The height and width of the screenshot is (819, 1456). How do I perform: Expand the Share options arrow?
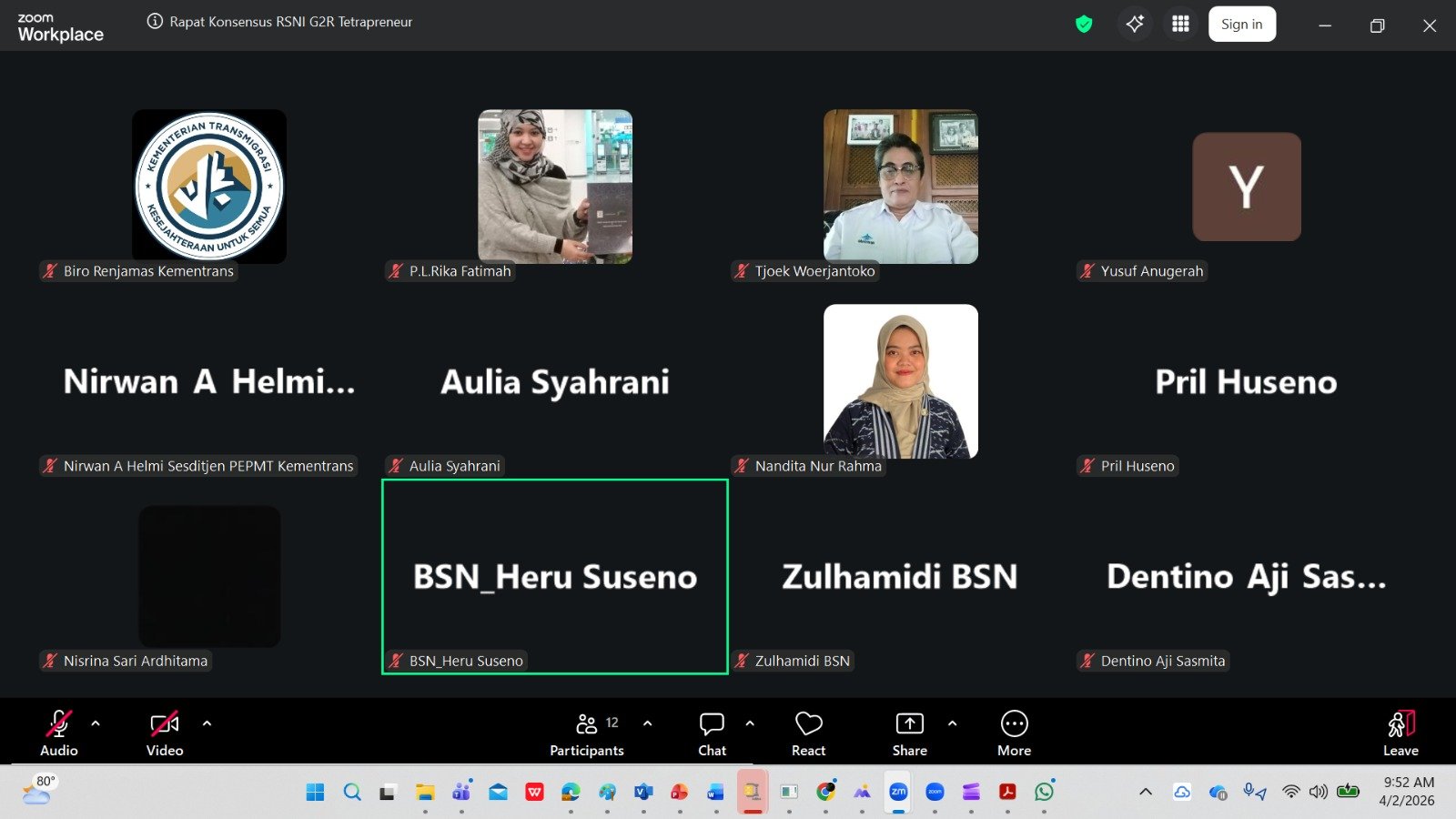(x=952, y=723)
